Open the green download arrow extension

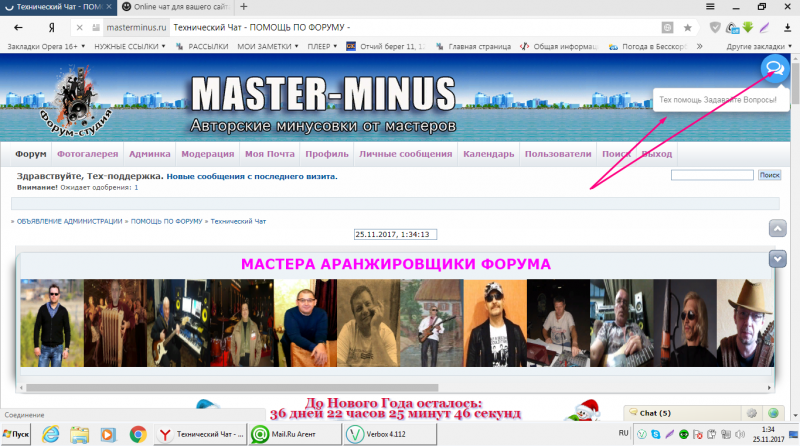[748, 28]
